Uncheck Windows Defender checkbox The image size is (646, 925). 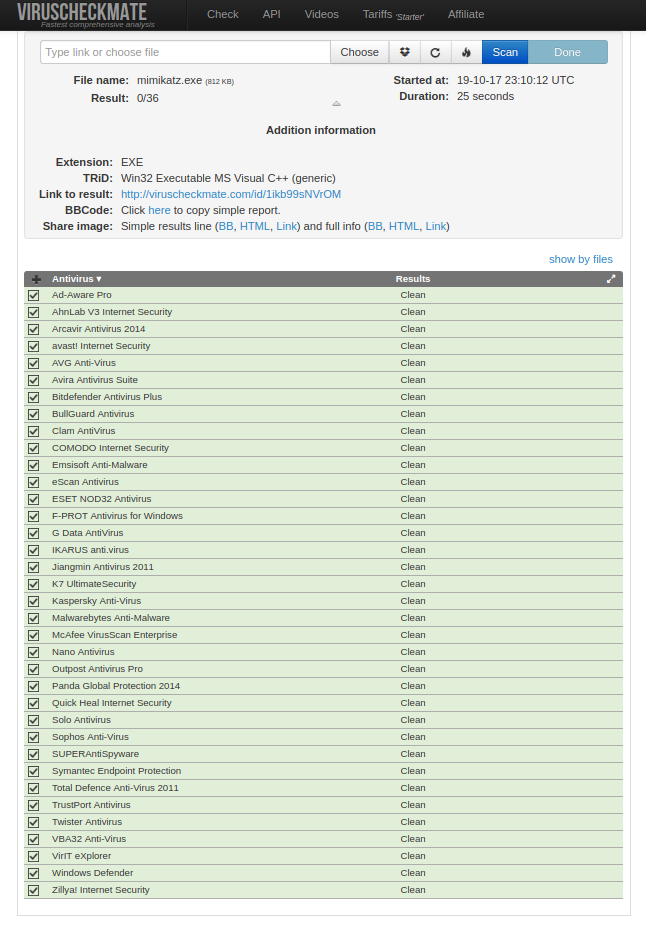[x=34, y=873]
